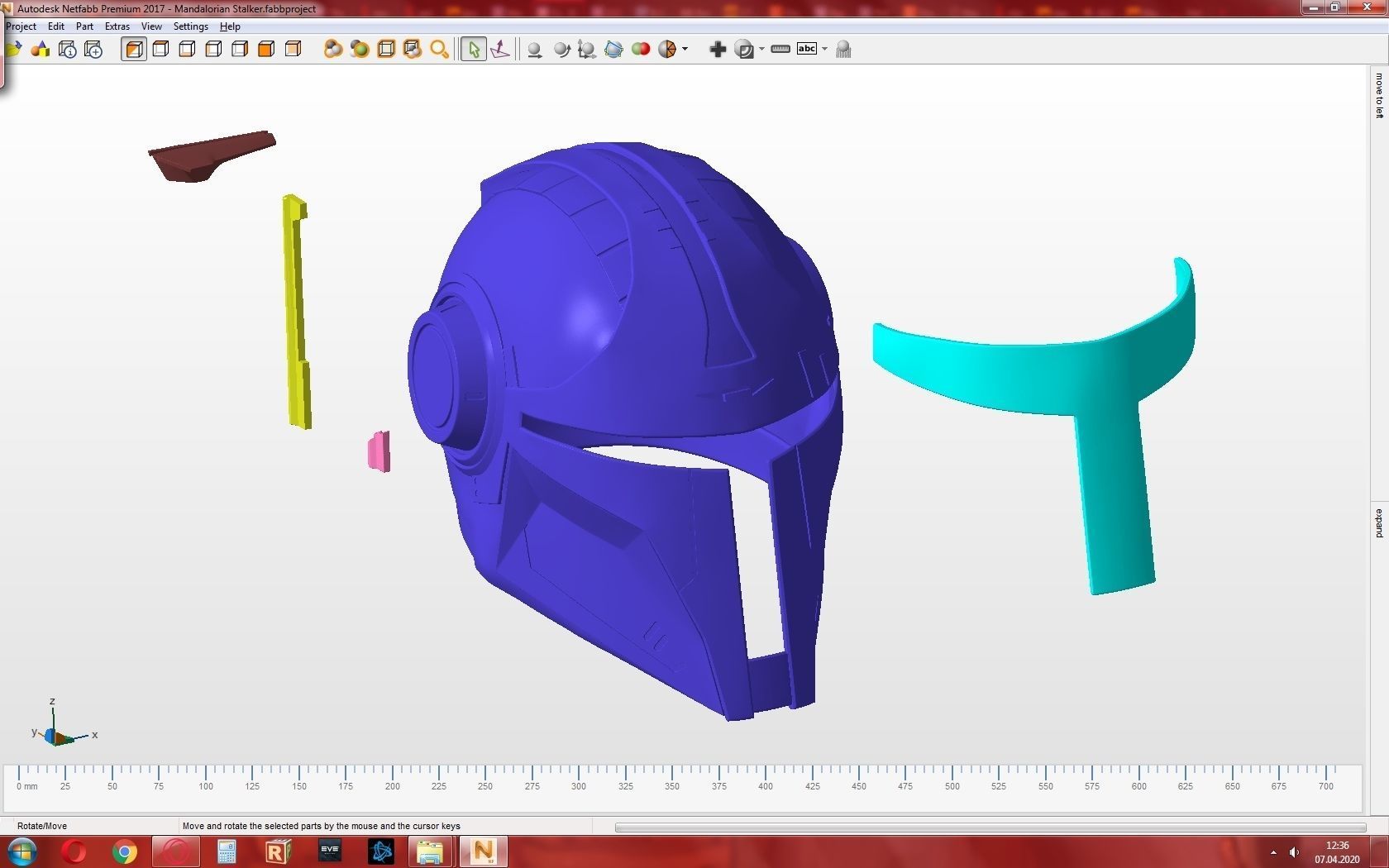Click the red-green spheres Boolean icon
The image size is (1389, 868).
click(x=640, y=50)
